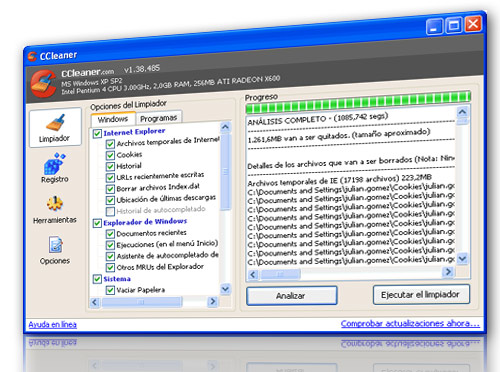Click the CCleaner logo in the header
This screenshot has width=500, height=372.
coord(43,83)
